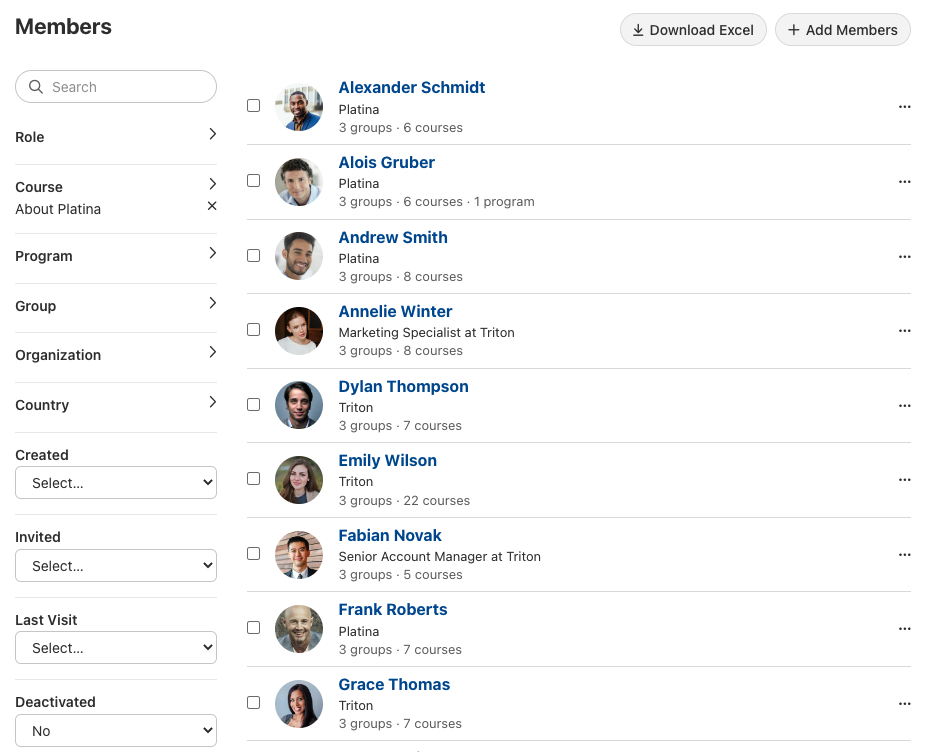Open the Created date dropdown
Viewport: 926px width, 752px height.
click(x=116, y=483)
